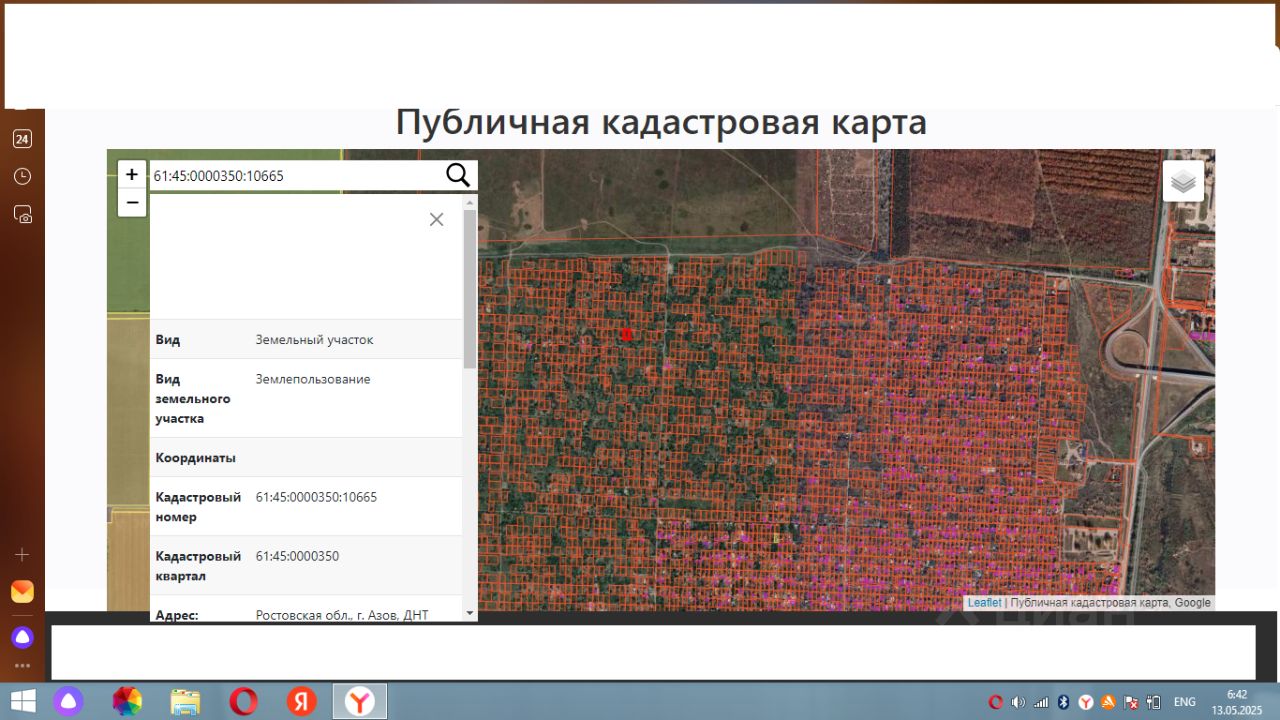Click the Кадастровый номер row label
Screen dimensions: 1280x720
198,507
